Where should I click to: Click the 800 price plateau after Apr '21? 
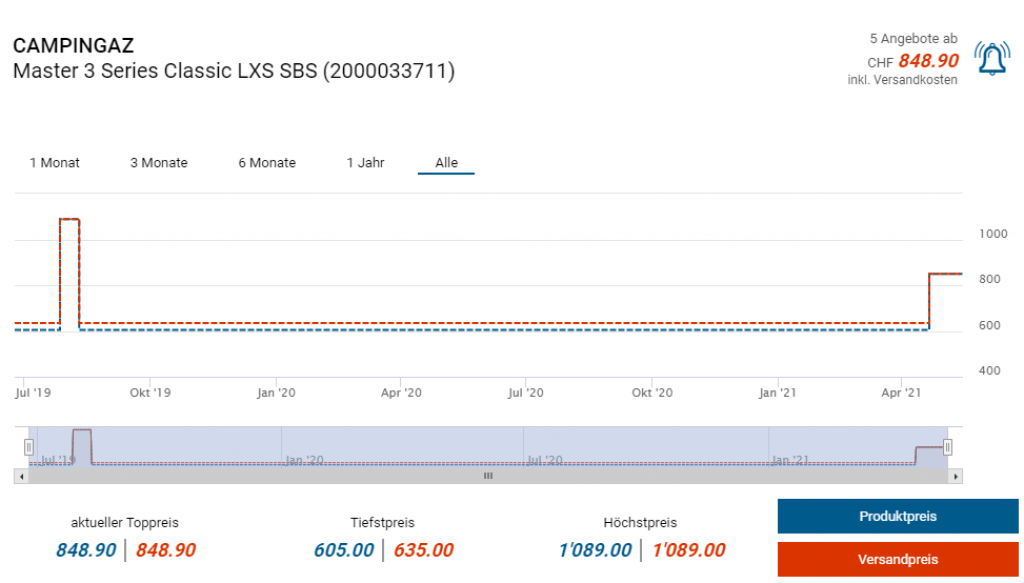point(945,273)
